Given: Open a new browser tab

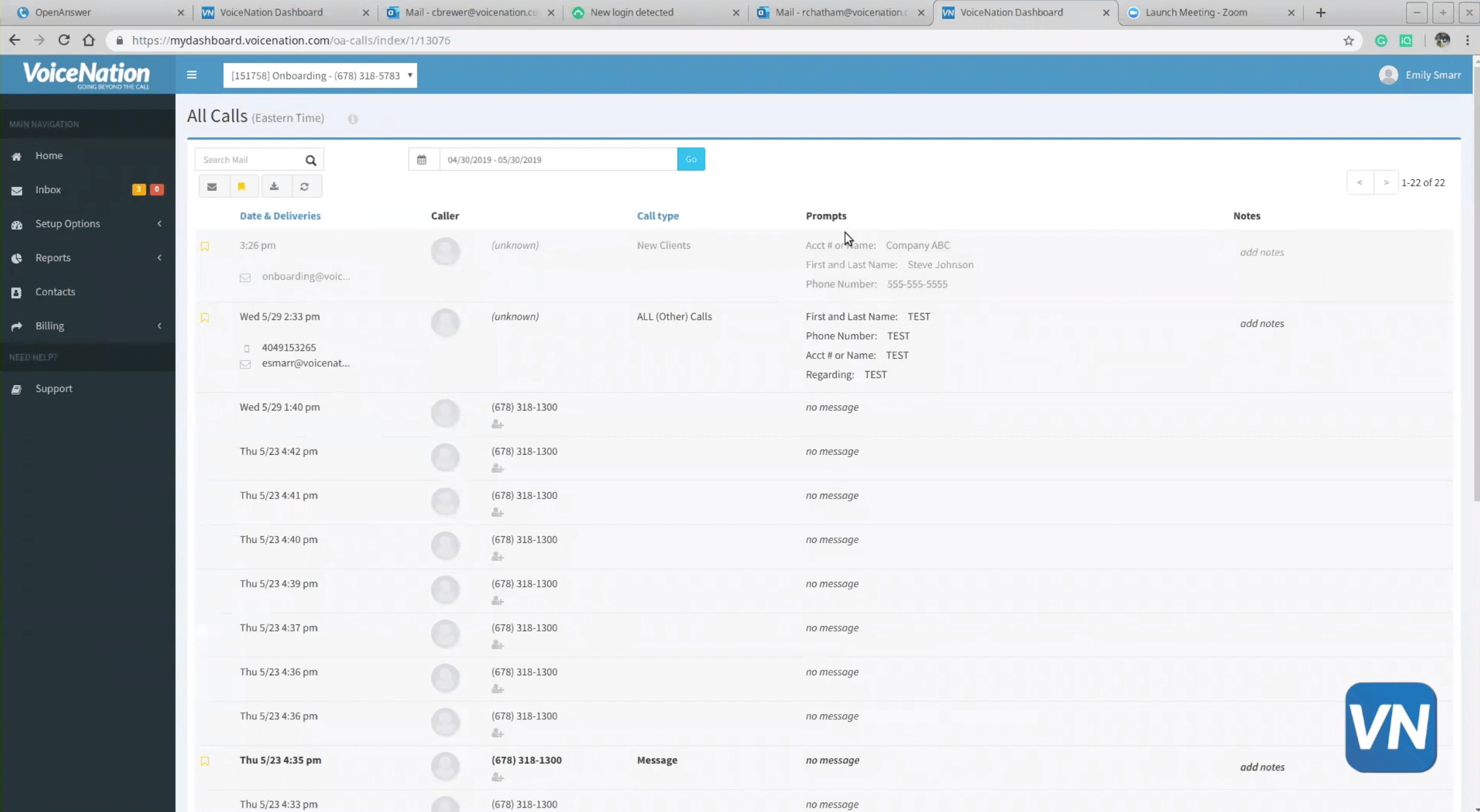Looking at the screenshot, I should click(1320, 12).
